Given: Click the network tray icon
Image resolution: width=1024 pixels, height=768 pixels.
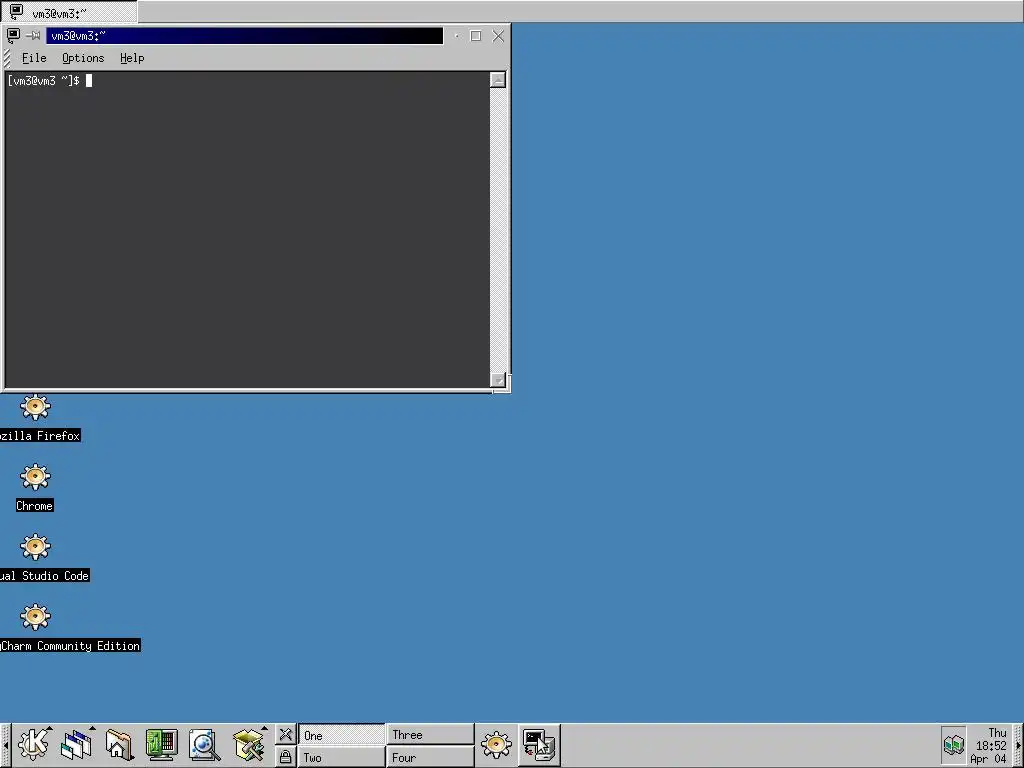Looking at the screenshot, I should [x=953, y=744].
